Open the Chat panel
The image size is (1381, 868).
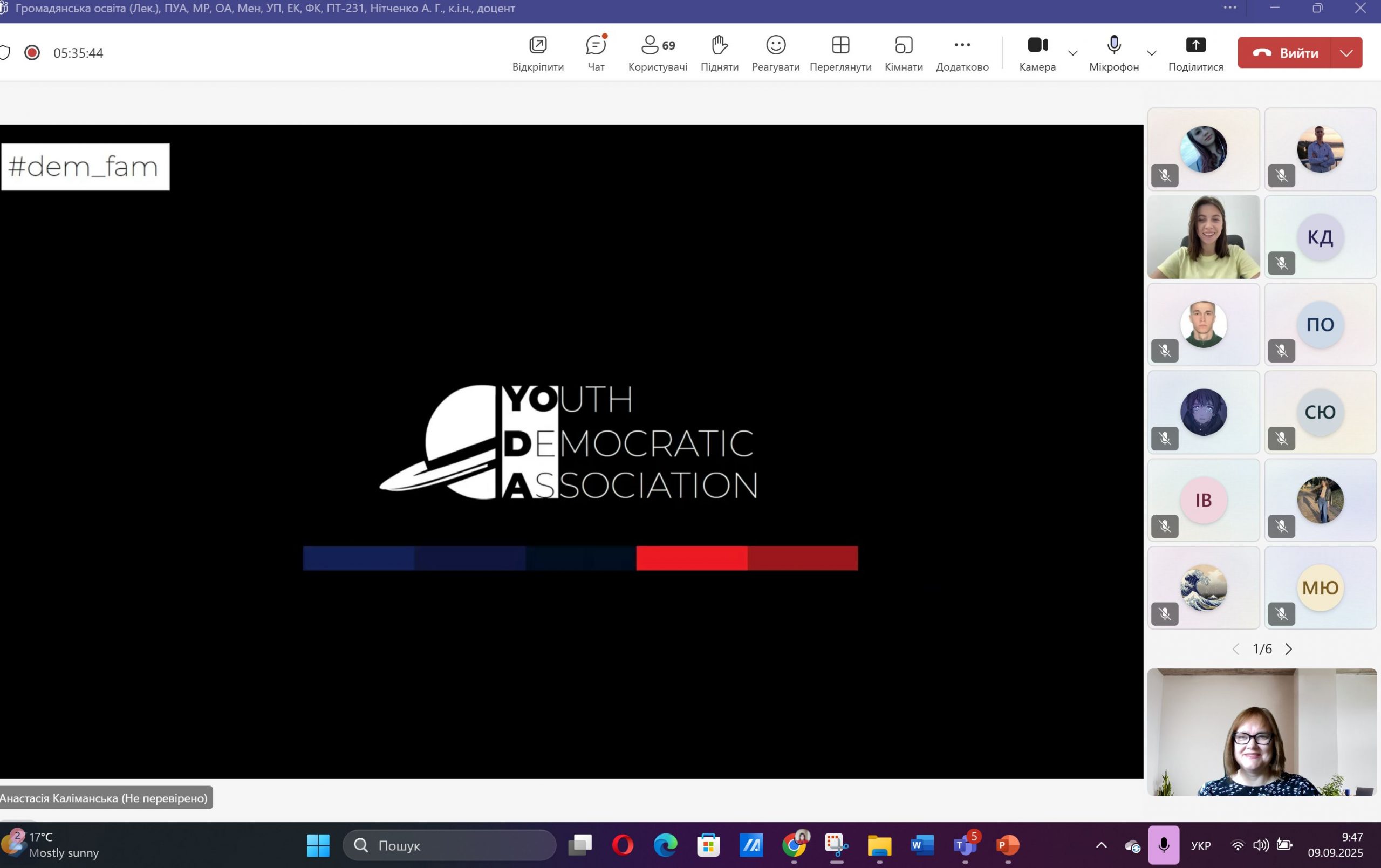(596, 53)
